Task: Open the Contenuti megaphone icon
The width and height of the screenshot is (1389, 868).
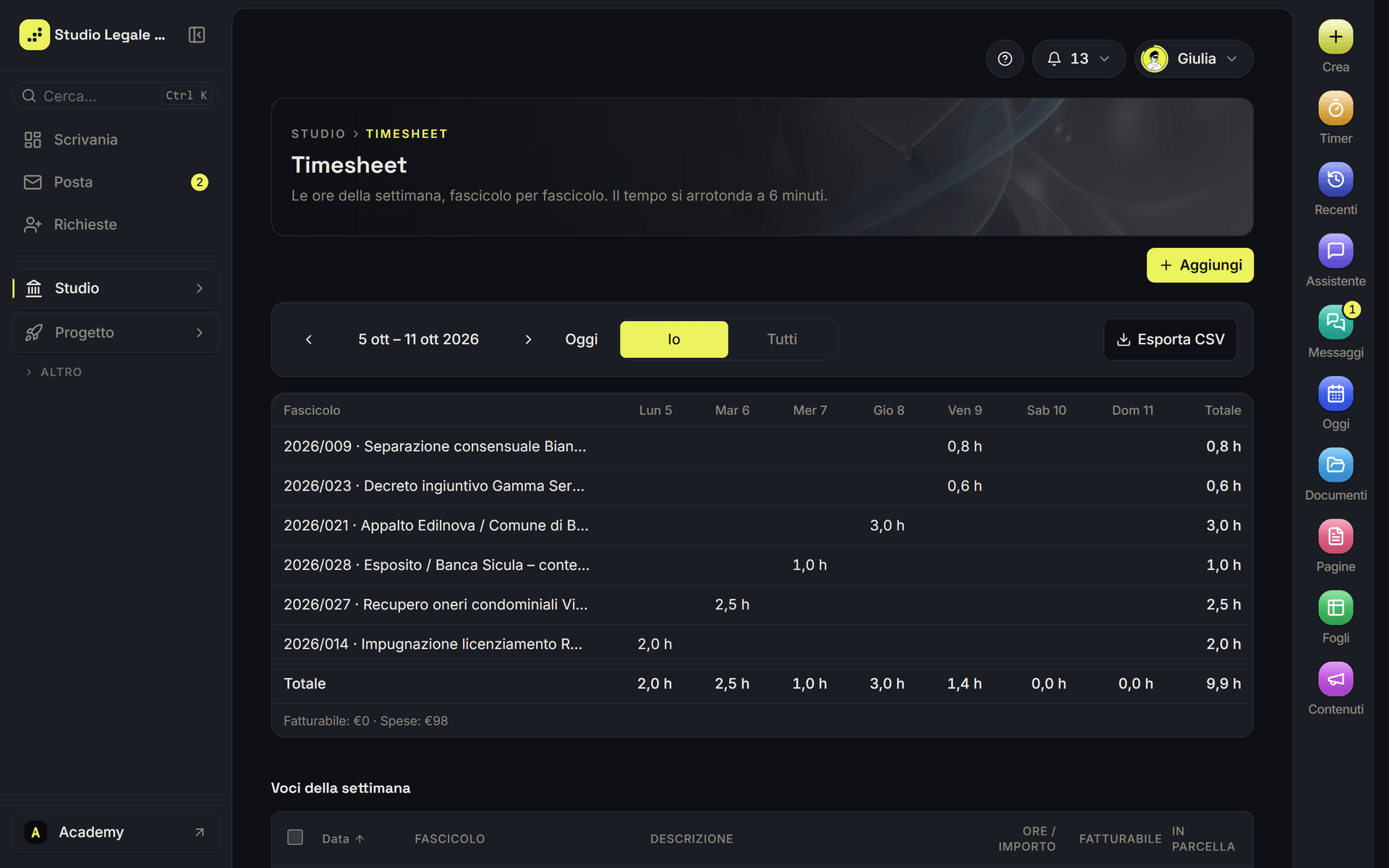Action: click(x=1335, y=679)
